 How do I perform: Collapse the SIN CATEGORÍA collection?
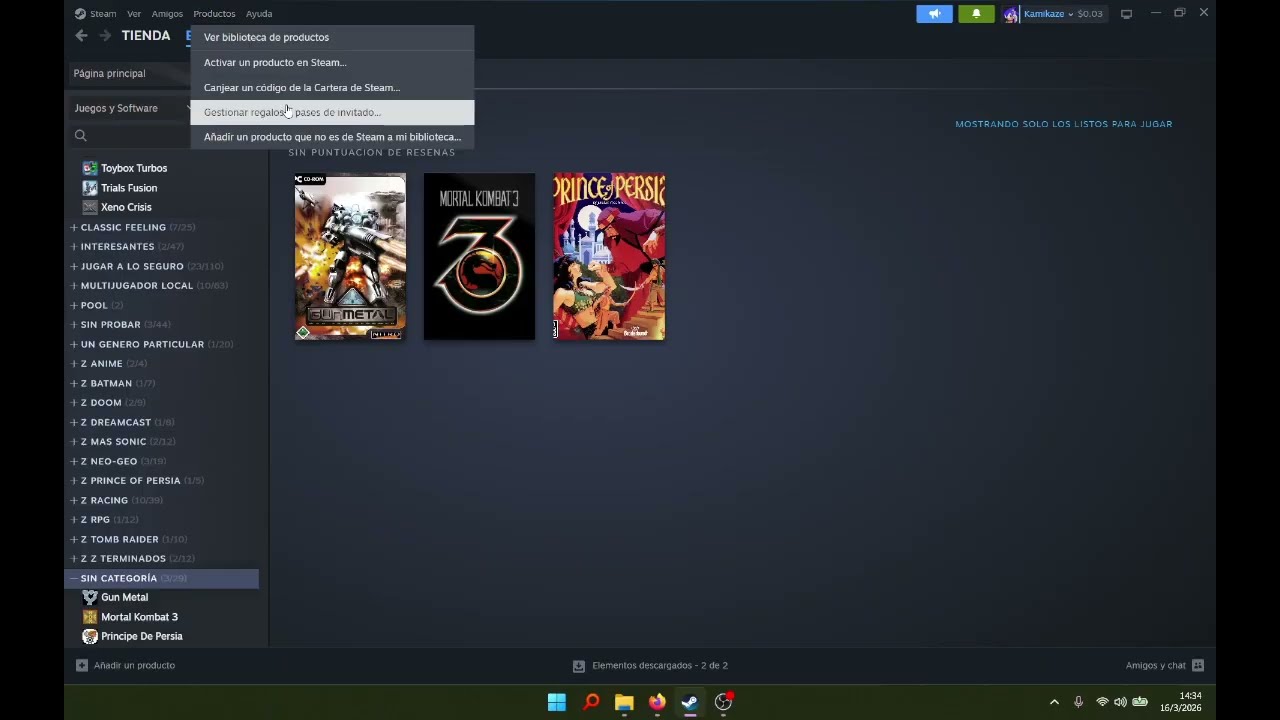click(x=73, y=578)
